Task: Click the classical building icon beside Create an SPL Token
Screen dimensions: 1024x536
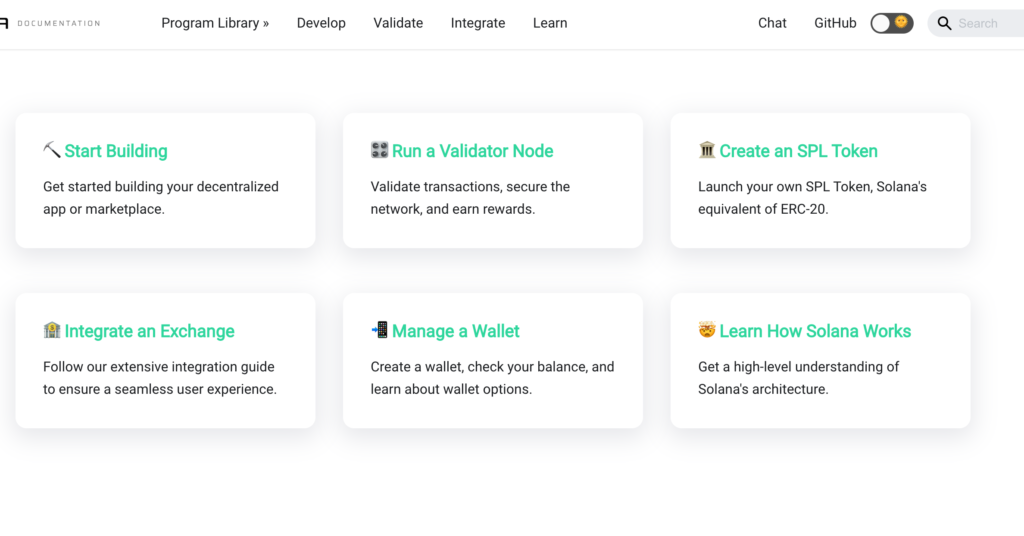Action: 707,150
